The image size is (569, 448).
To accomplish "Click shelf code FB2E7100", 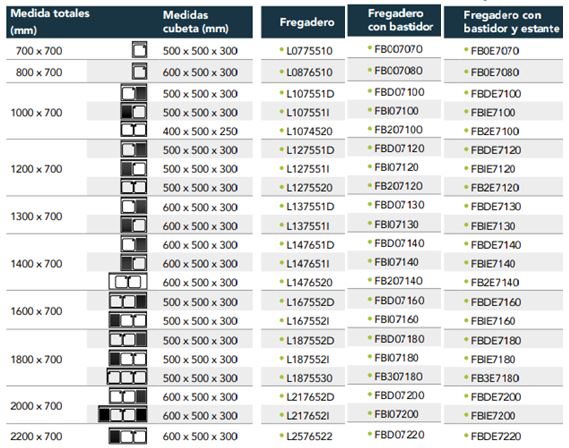I will [495, 131].
